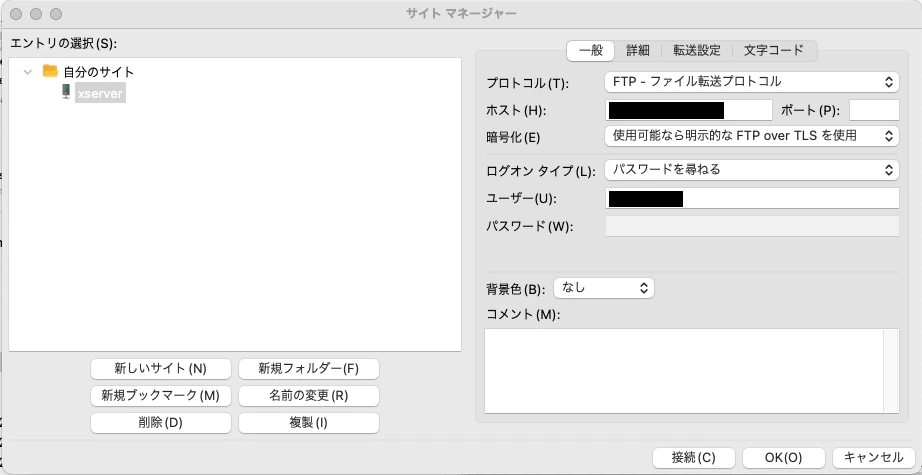Open the 詳細 tab
The image size is (922, 475).
[x=637, y=51]
